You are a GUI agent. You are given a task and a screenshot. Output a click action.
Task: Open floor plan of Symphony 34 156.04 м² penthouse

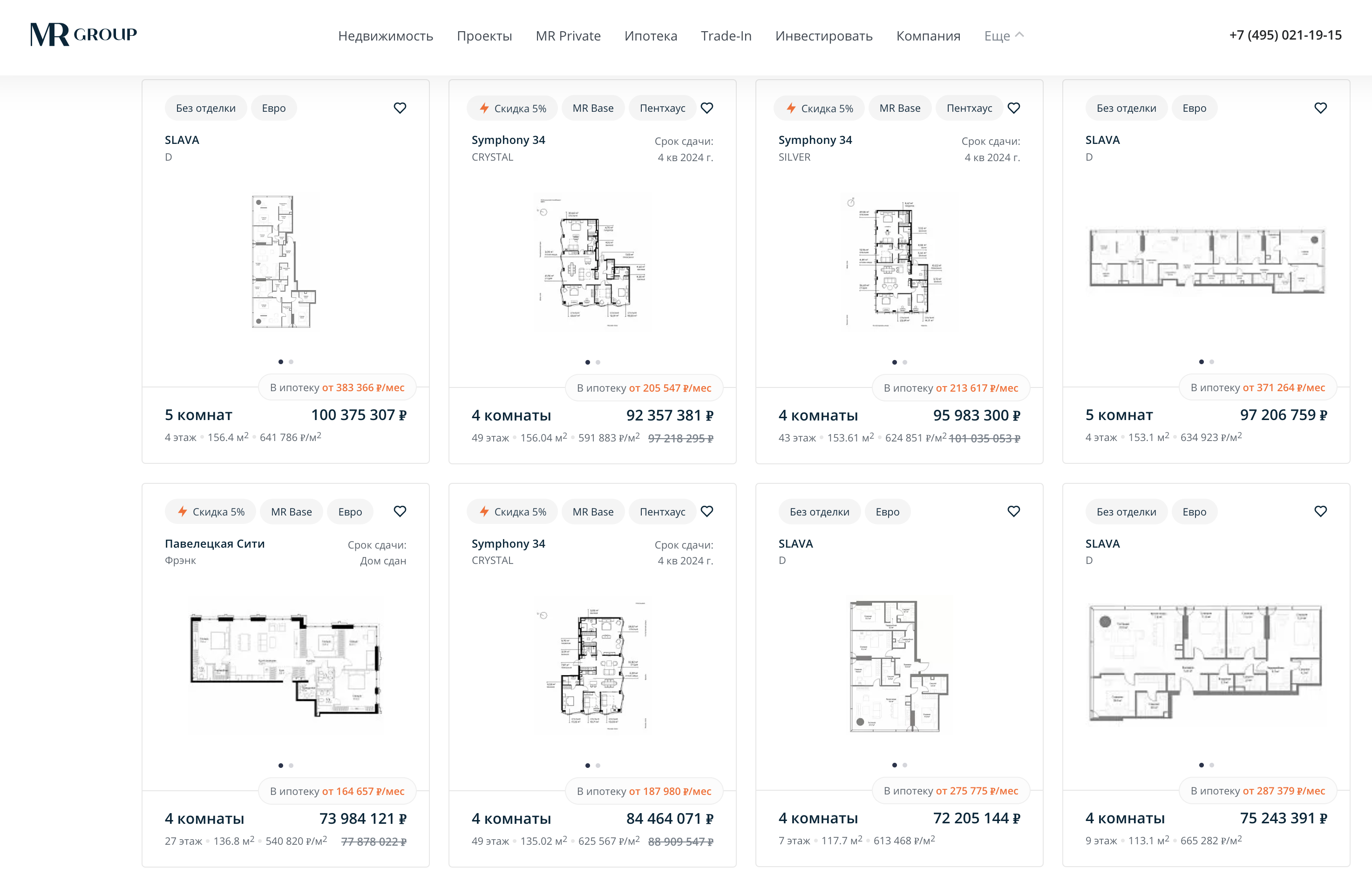[592, 262]
